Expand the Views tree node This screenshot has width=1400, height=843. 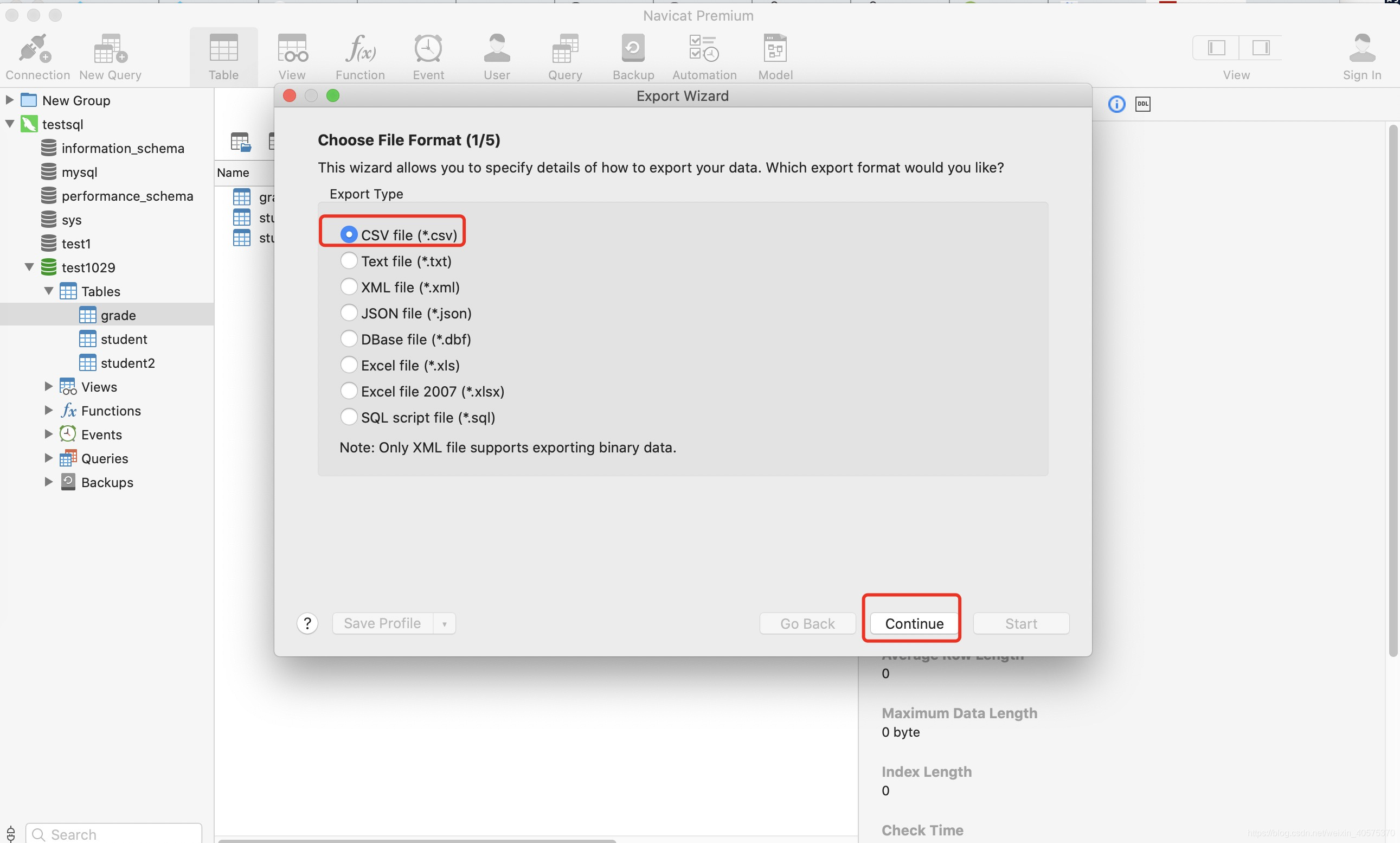pos(49,386)
